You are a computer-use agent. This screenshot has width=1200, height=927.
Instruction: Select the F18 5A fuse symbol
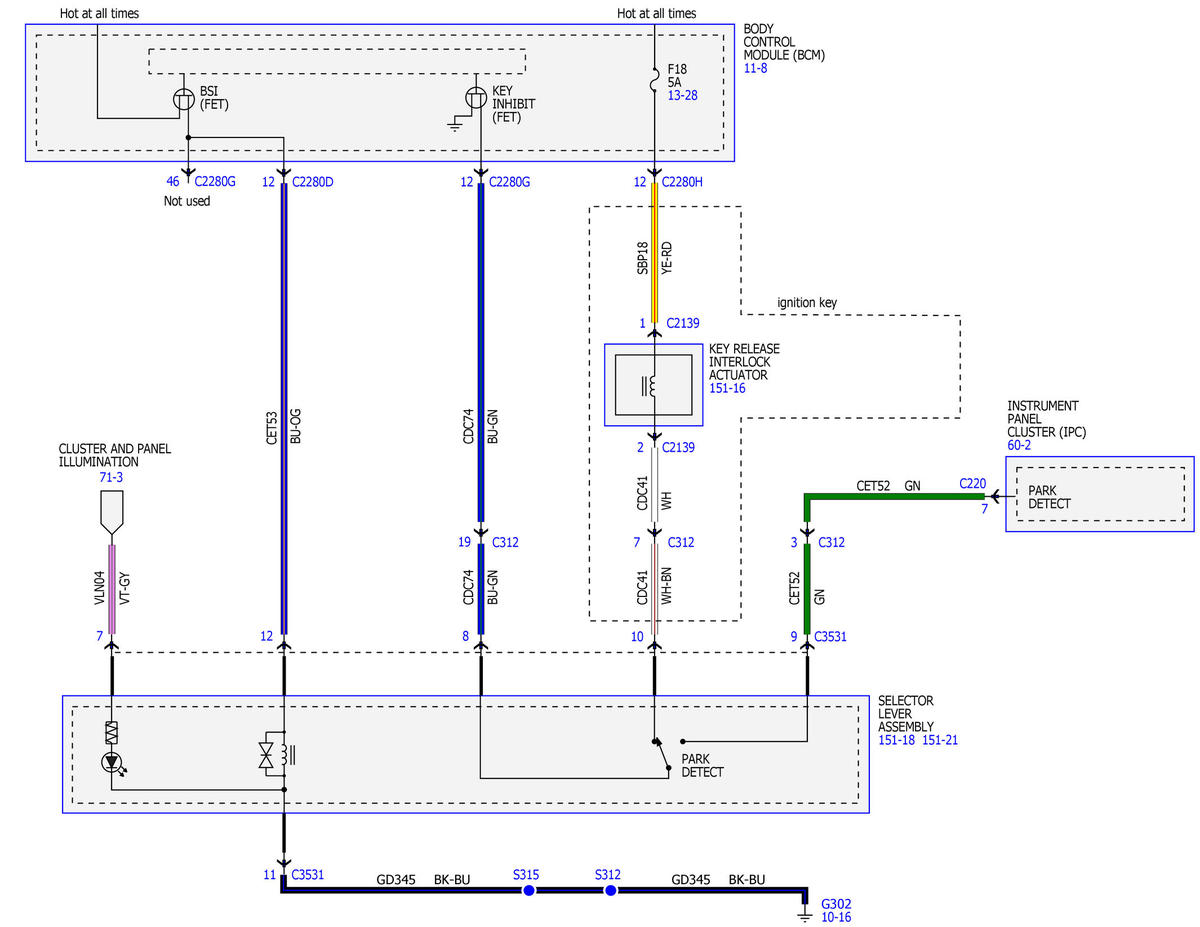[654, 79]
